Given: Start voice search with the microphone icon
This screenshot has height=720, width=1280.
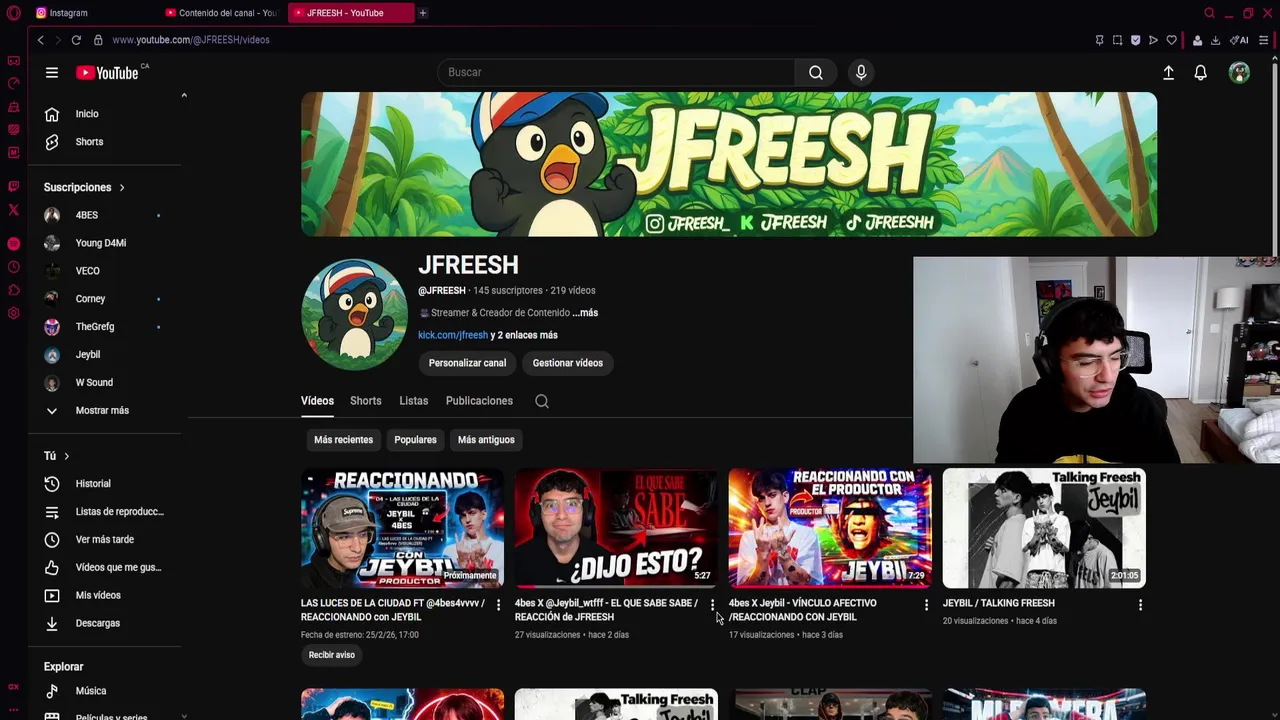Looking at the screenshot, I should pyautogui.click(x=861, y=72).
